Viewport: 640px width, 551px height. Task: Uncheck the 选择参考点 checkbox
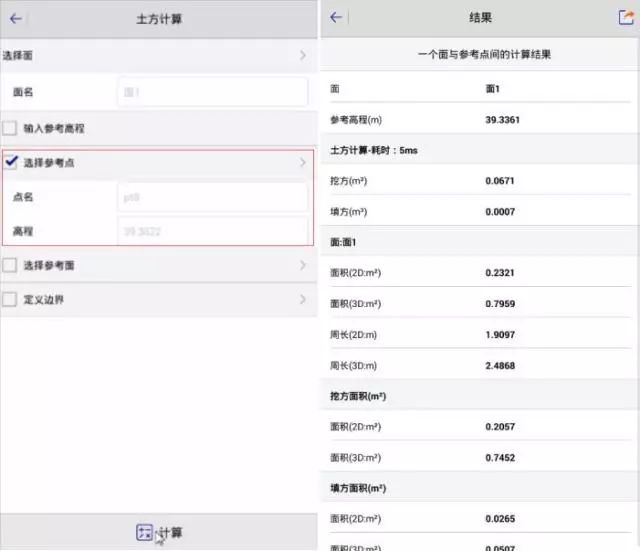point(11,162)
